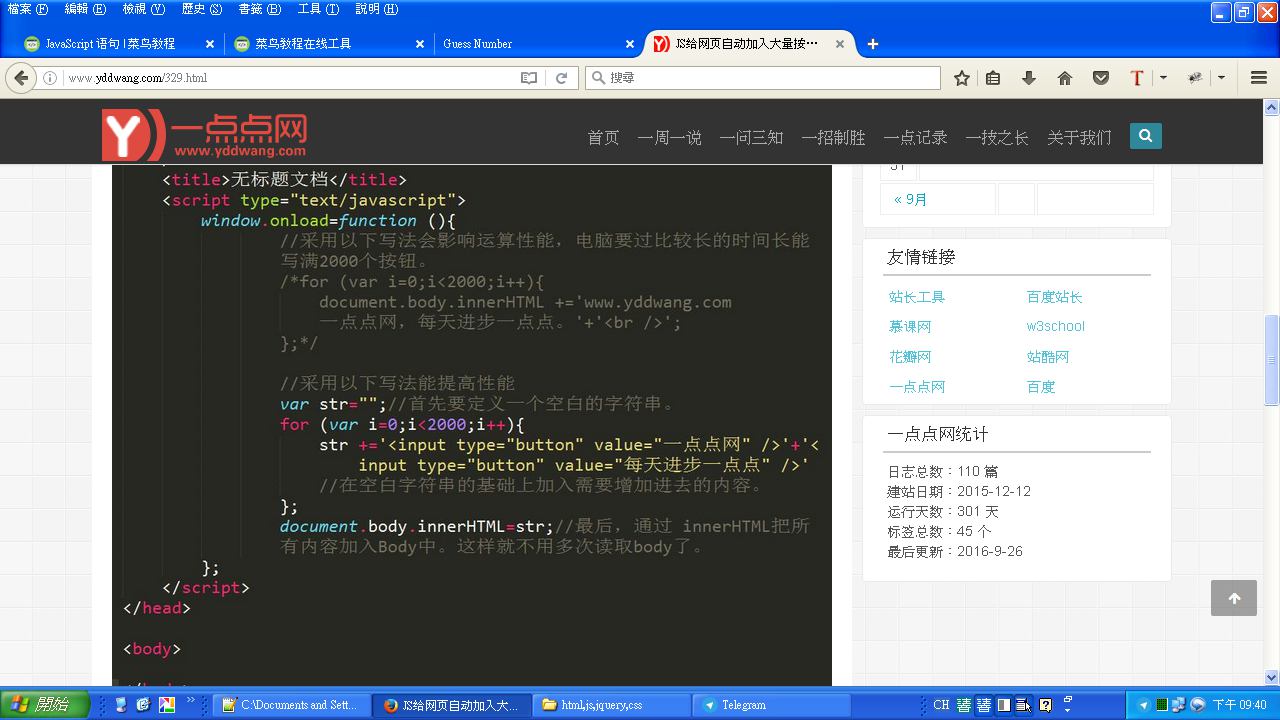Show bookmarks list icon in toolbar
The height and width of the screenshot is (720, 1280).
(x=993, y=78)
